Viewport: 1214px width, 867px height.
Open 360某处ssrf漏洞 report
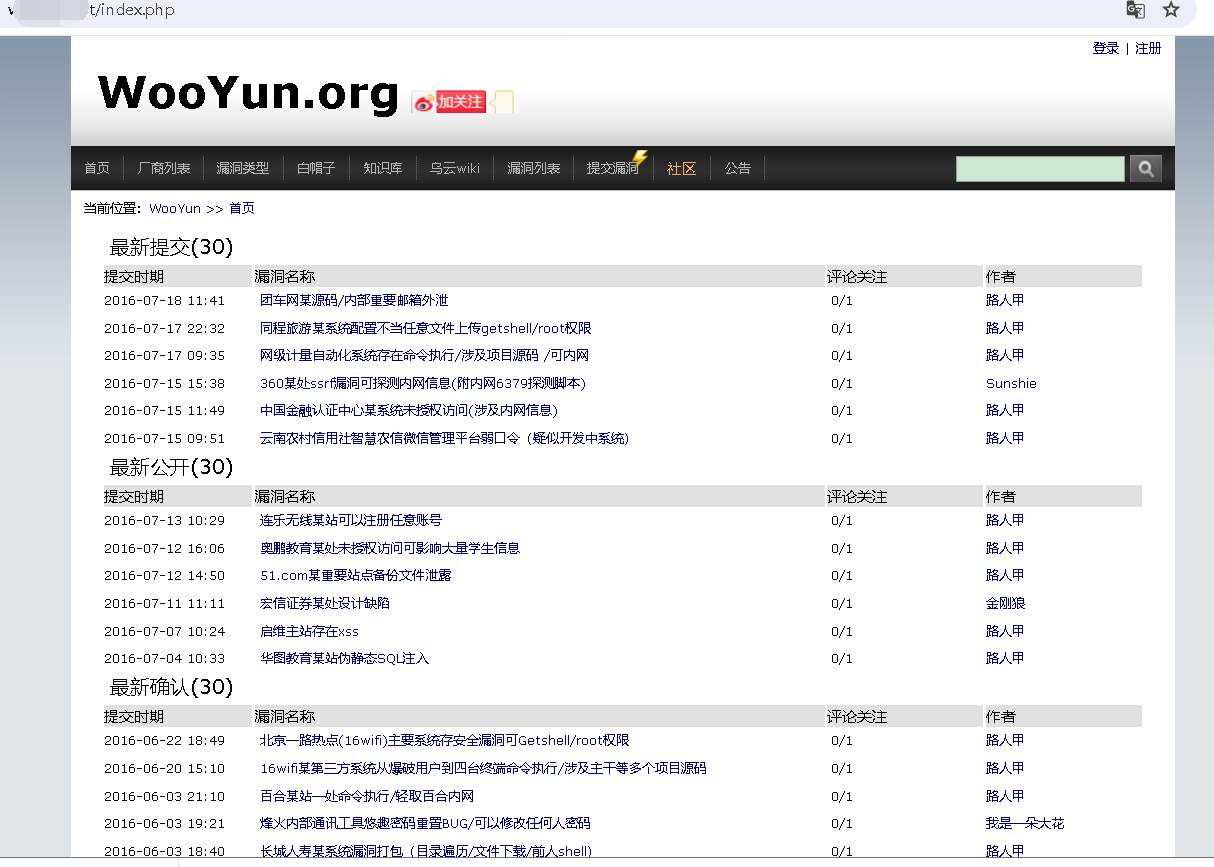[x=423, y=384]
